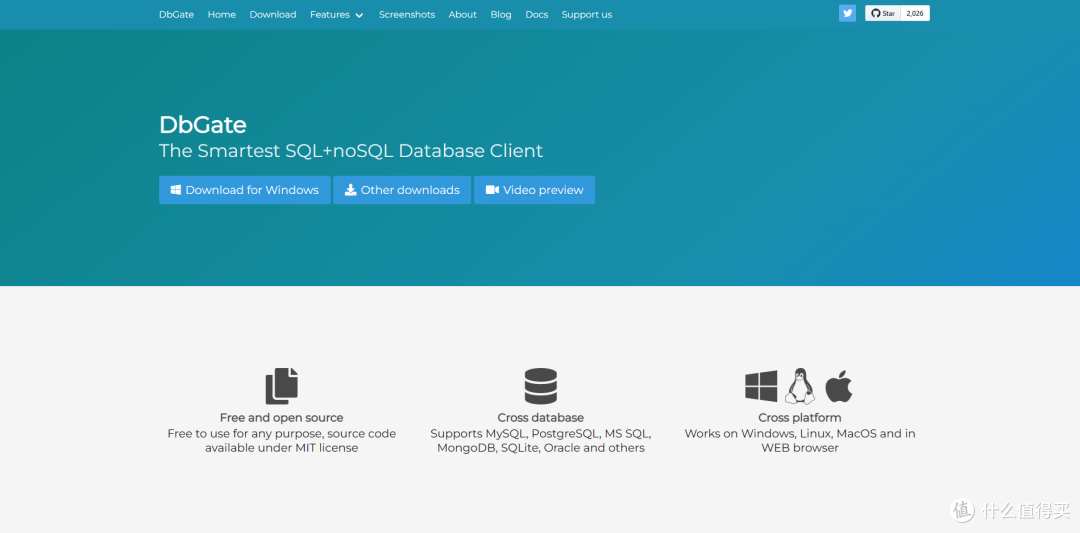This screenshot has height=533, width=1080.
Task: Click the Linux penguin platform icon
Action: (x=799, y=385)
